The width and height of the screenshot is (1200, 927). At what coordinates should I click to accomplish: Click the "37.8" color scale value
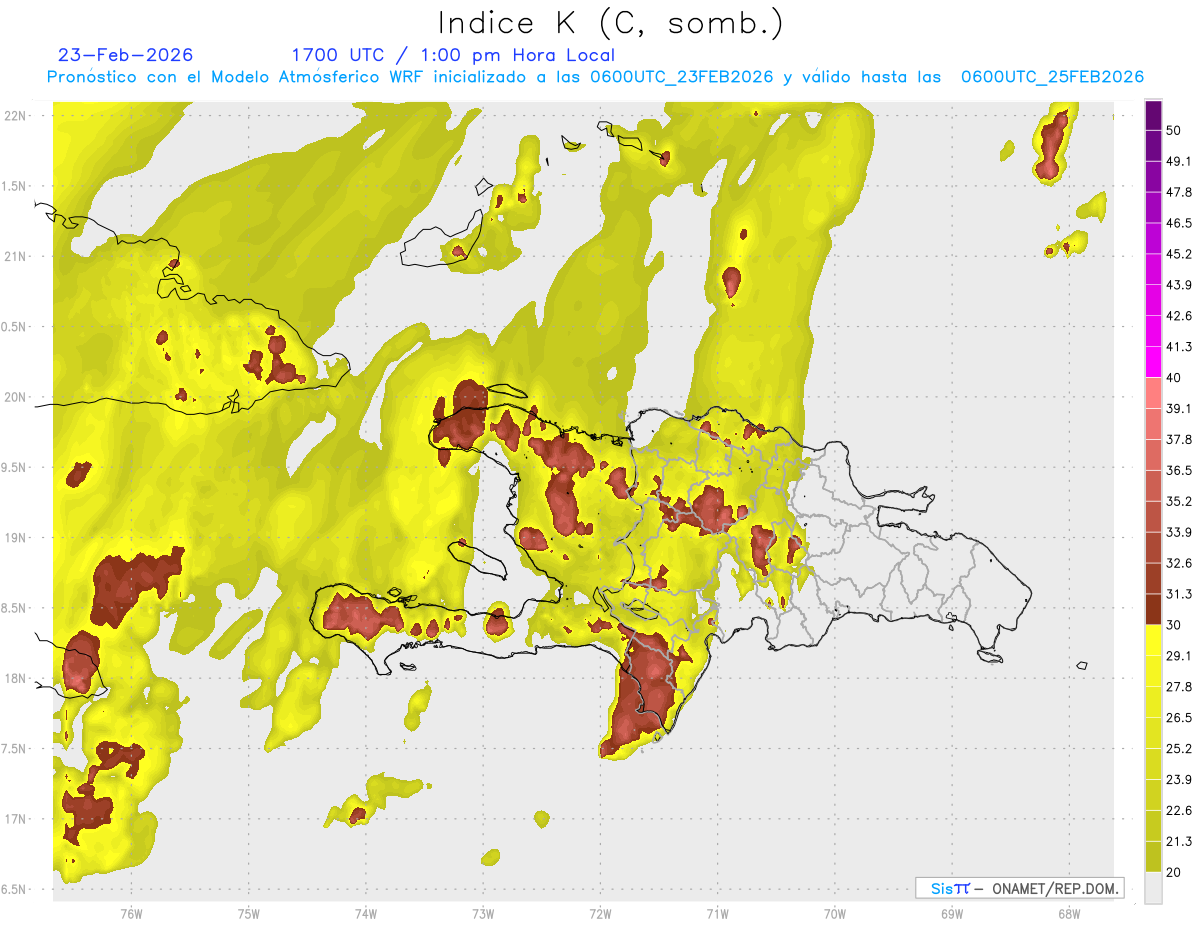pyautogui.click(x=1178, y=439)
